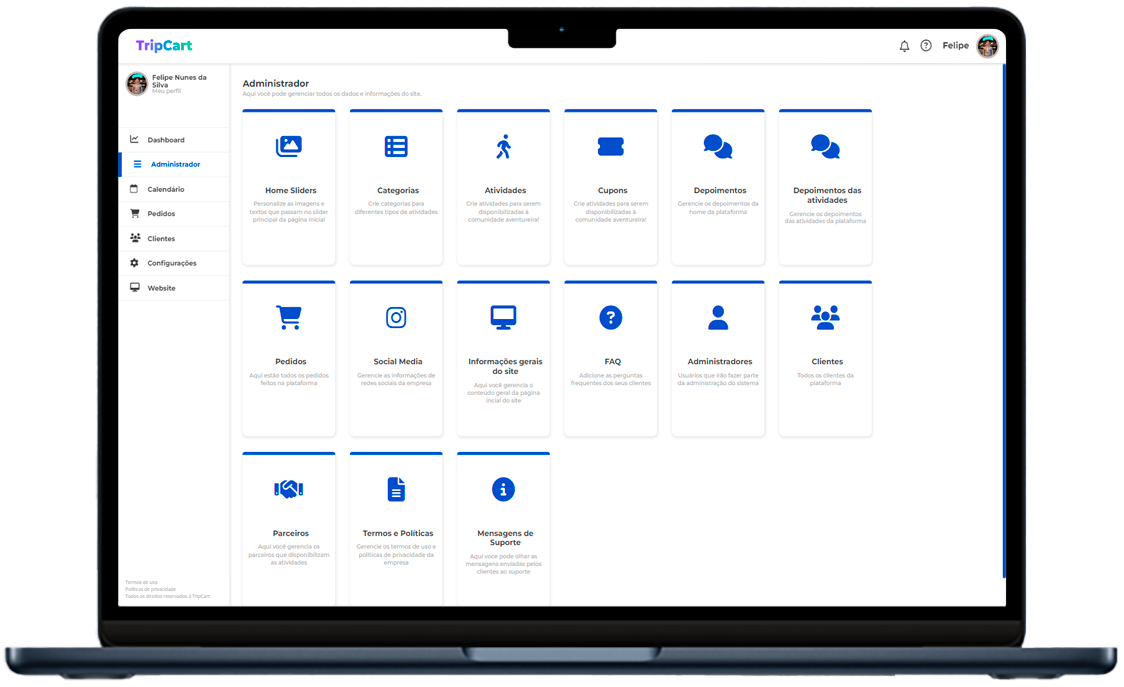The height and width of the screenshot is (687, 1124).
Task: Go to Dashboard in the sidebar
Action: click(166, 140)
